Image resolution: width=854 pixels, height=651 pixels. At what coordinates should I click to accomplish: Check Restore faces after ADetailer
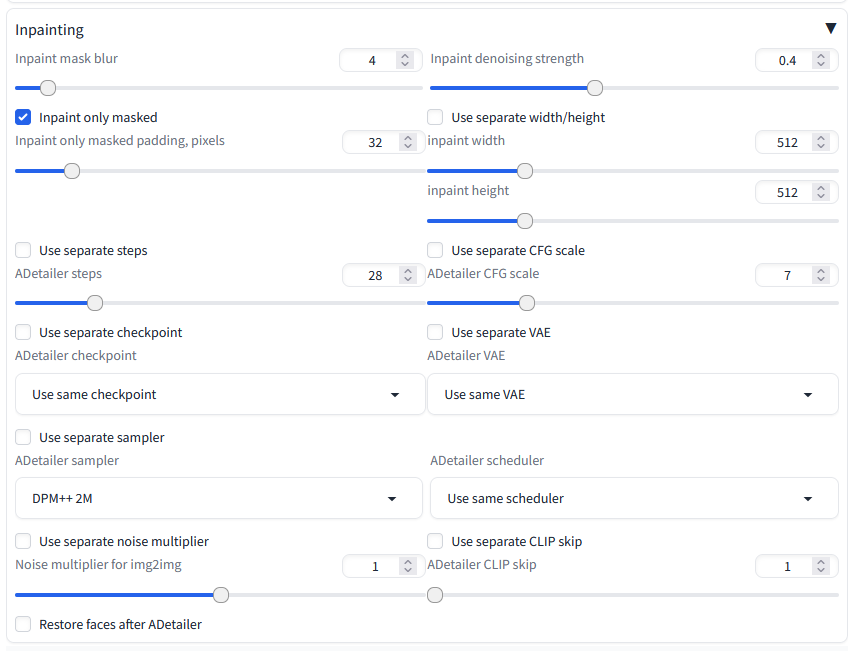(x=23, y=624)
